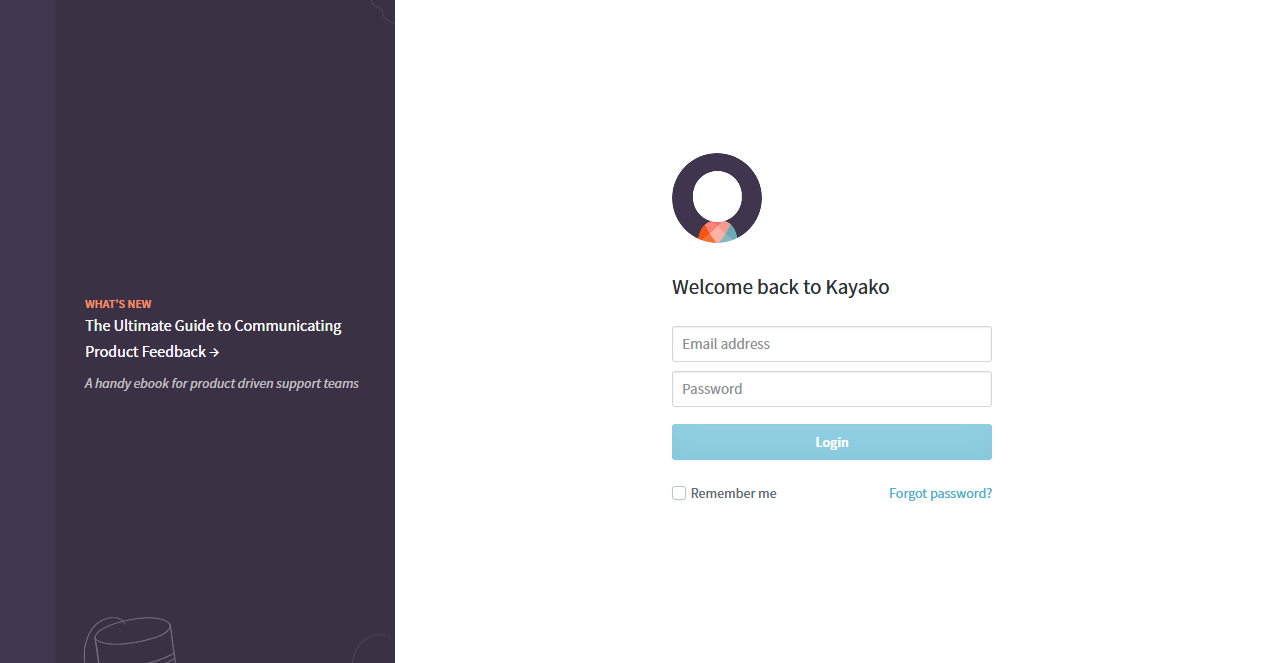Open the Forgot password? link
The height and width of the screenshot is (663, 1266).
(940, 493)
